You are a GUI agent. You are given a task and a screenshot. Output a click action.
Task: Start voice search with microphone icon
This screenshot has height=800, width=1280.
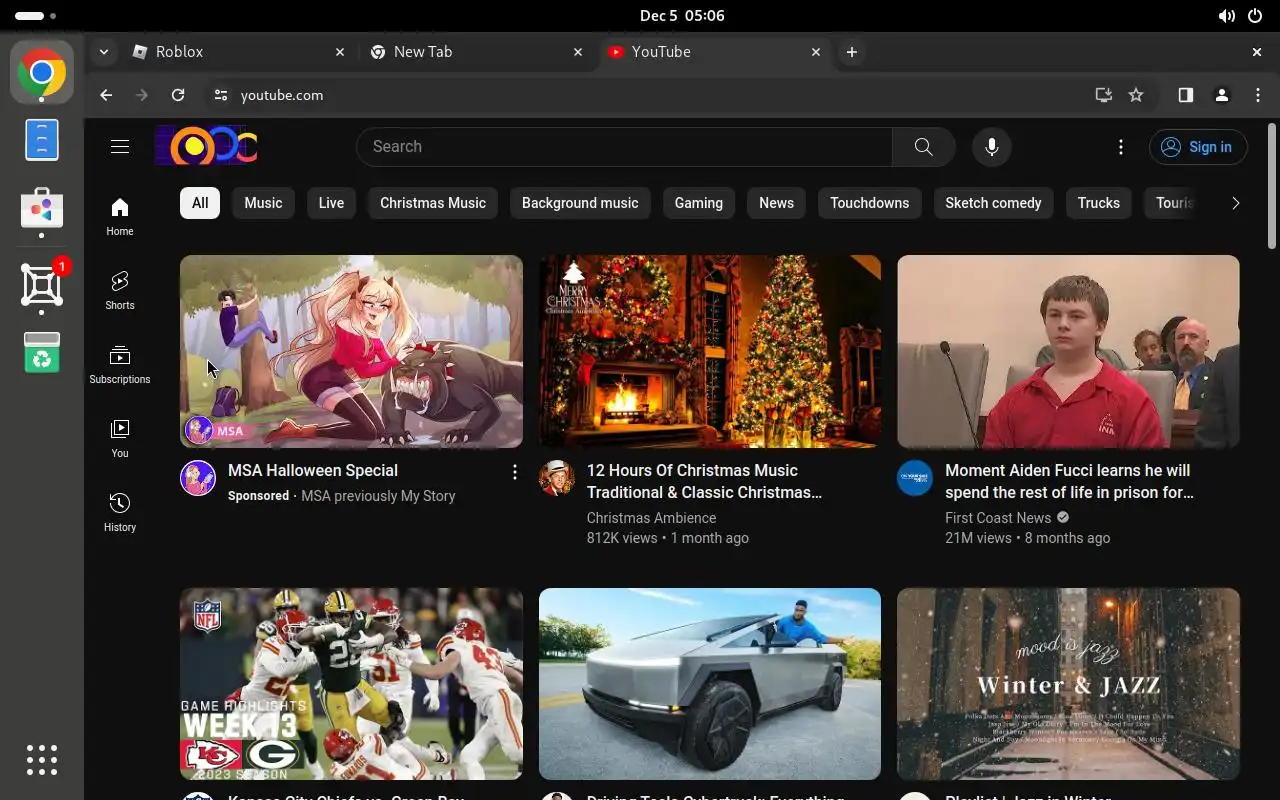tap(991, 147)
